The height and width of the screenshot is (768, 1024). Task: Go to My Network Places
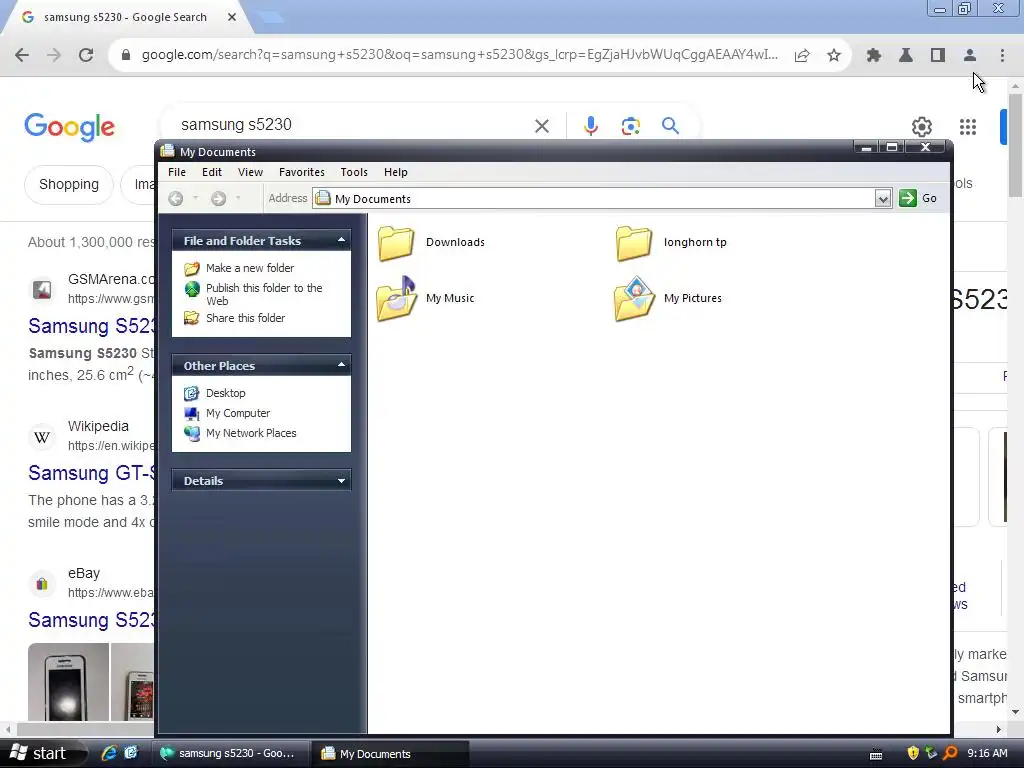[240, 434]
